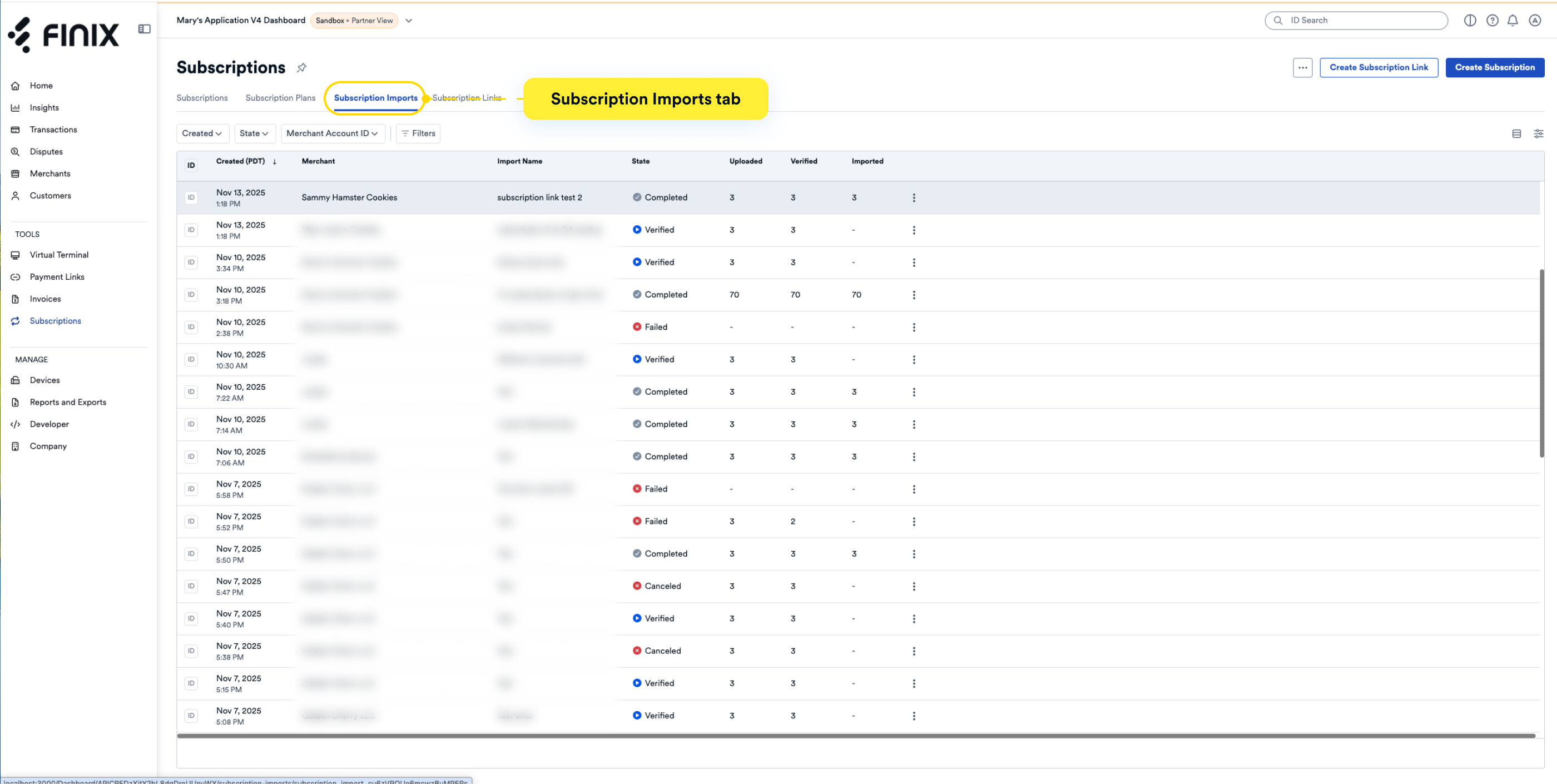Image resolution: width=1557 pixels, height=784 pixels.
Task: Open Insights in sidebar
Action: (44, 108)
